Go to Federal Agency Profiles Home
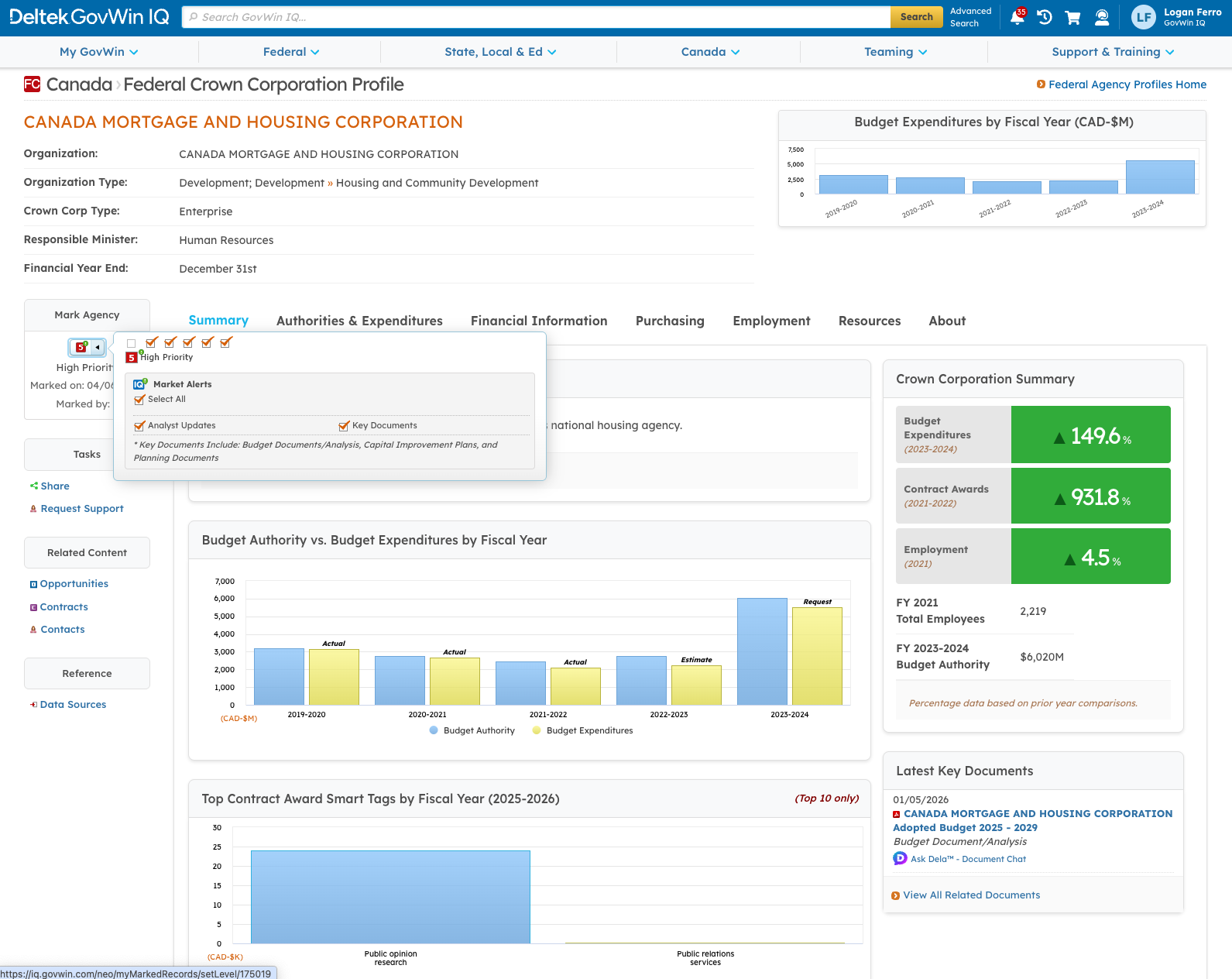This screenshot has height=979, width=1232. [x=1127, y=84]
